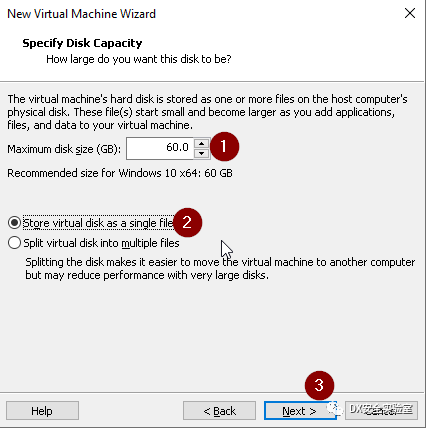Click the red circle marker numbered 3
426x428 pixels.
[x=319, y=385]
